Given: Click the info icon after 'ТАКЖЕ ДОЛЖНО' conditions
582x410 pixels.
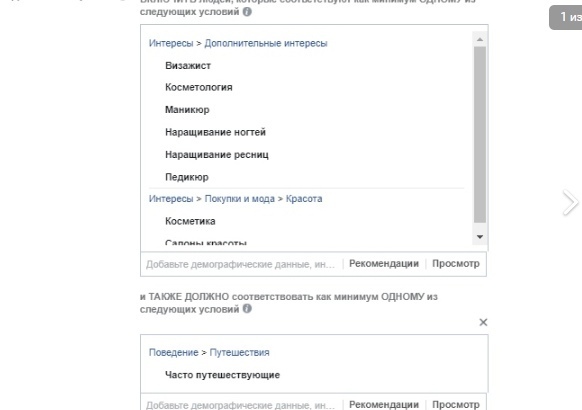Looking at the screenshot, I should [247, 308].
